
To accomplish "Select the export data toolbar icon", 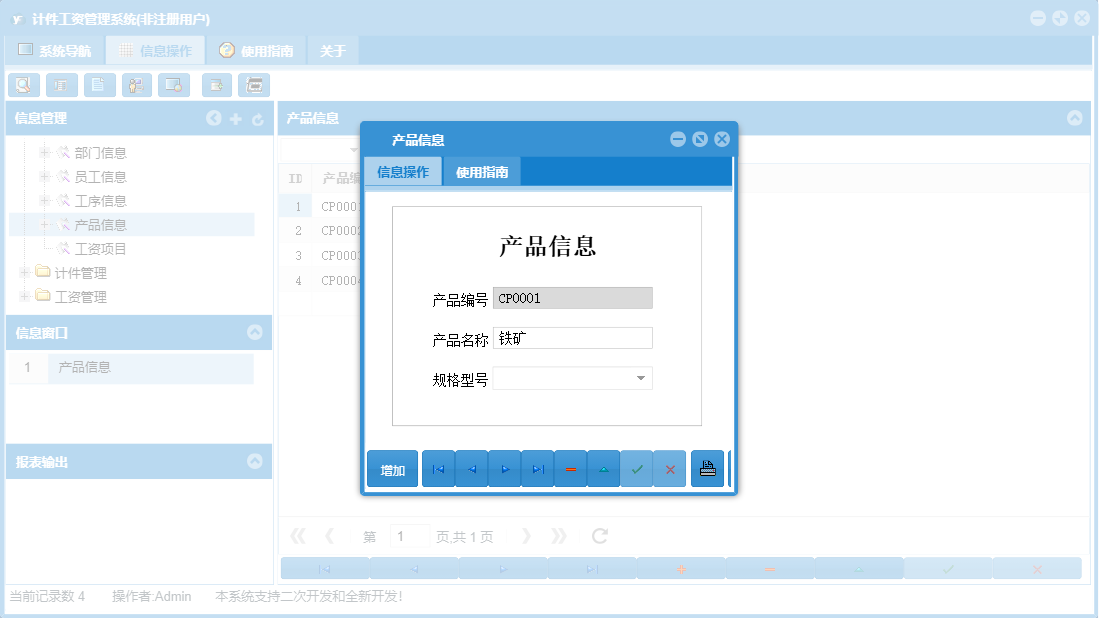I will [x=216, y=85].
